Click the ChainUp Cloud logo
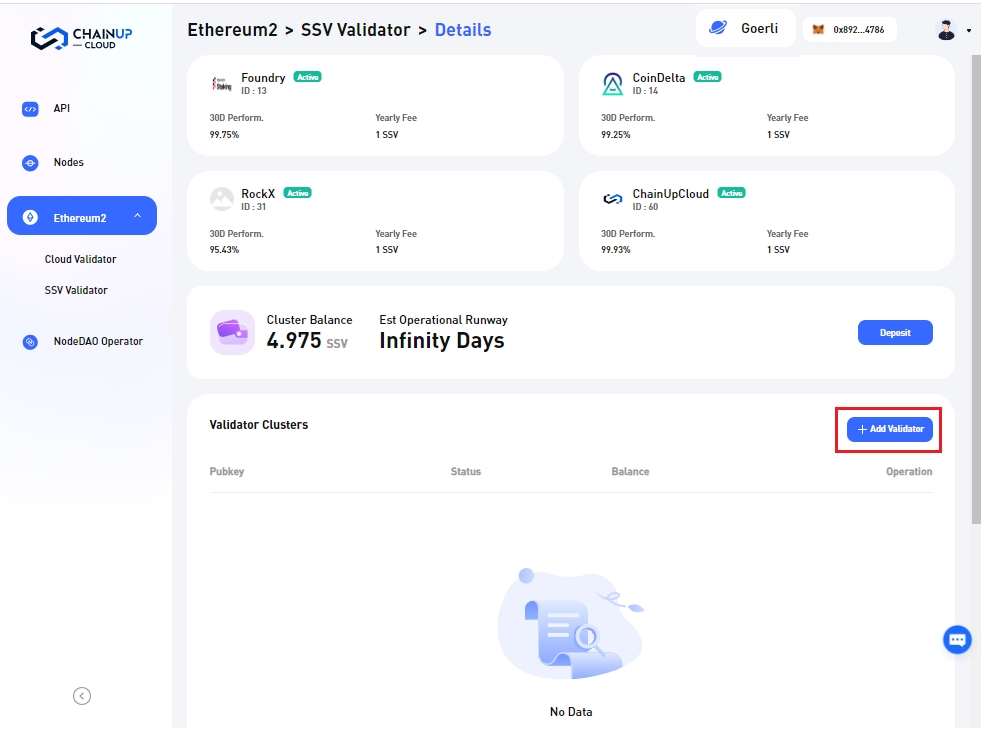The width and height of the screenshot is (990, 745). coord(81,38)
